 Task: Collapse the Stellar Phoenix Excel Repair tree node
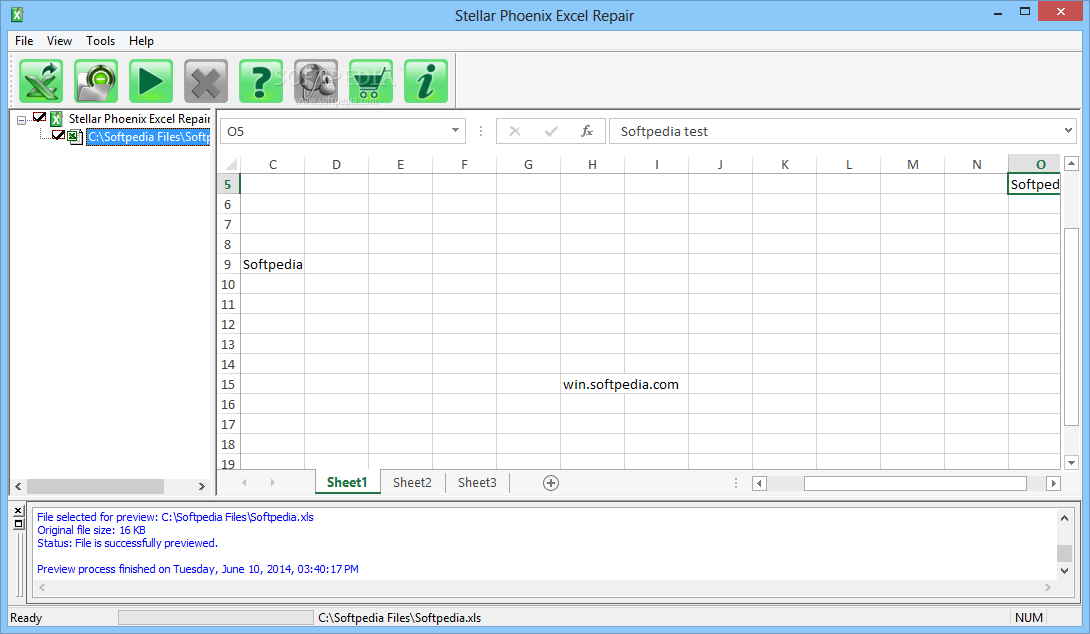tap(22, 120)
